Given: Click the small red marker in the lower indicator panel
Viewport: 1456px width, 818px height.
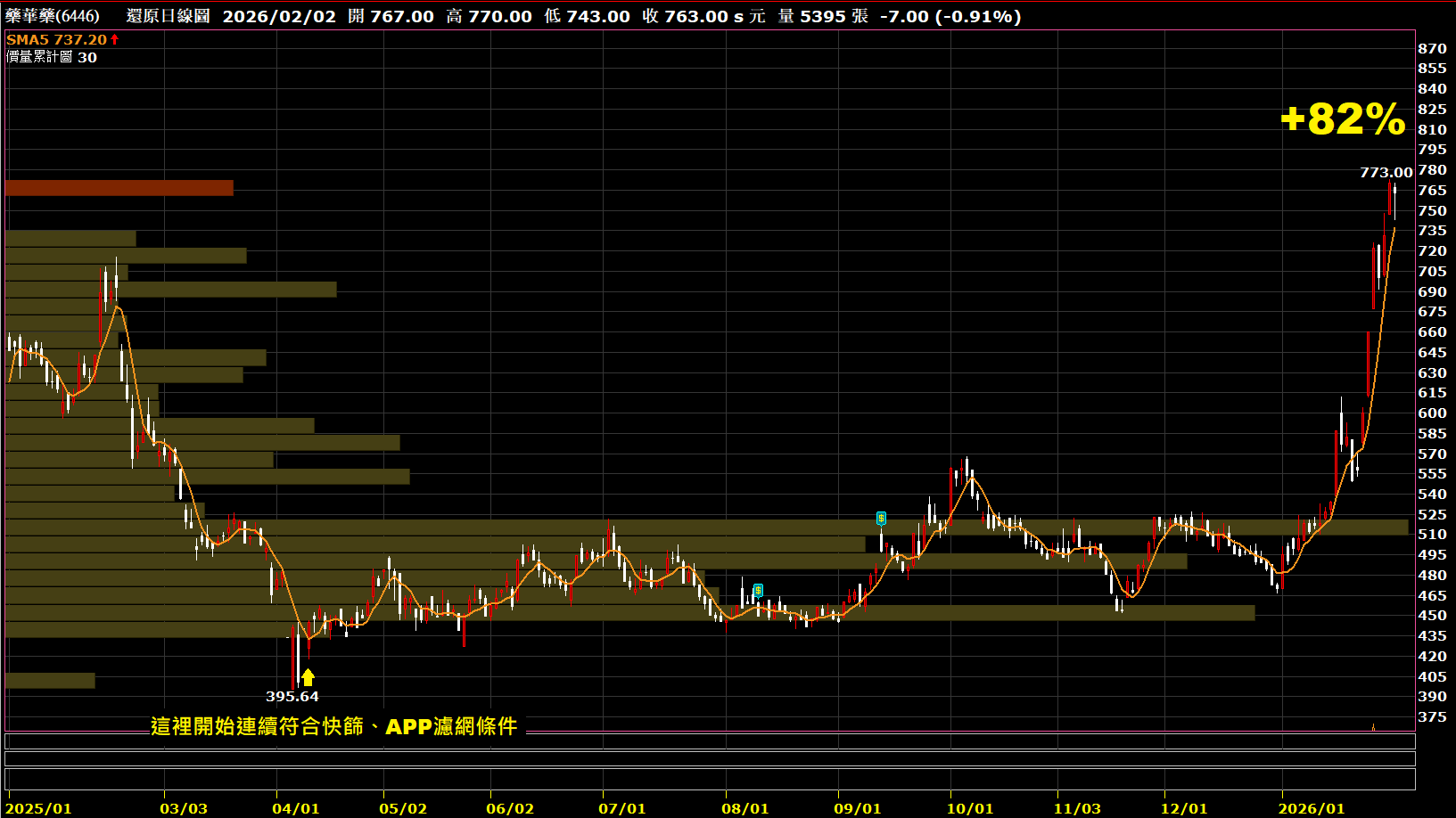Looking at the screenshot, I should coord(1373,727).
